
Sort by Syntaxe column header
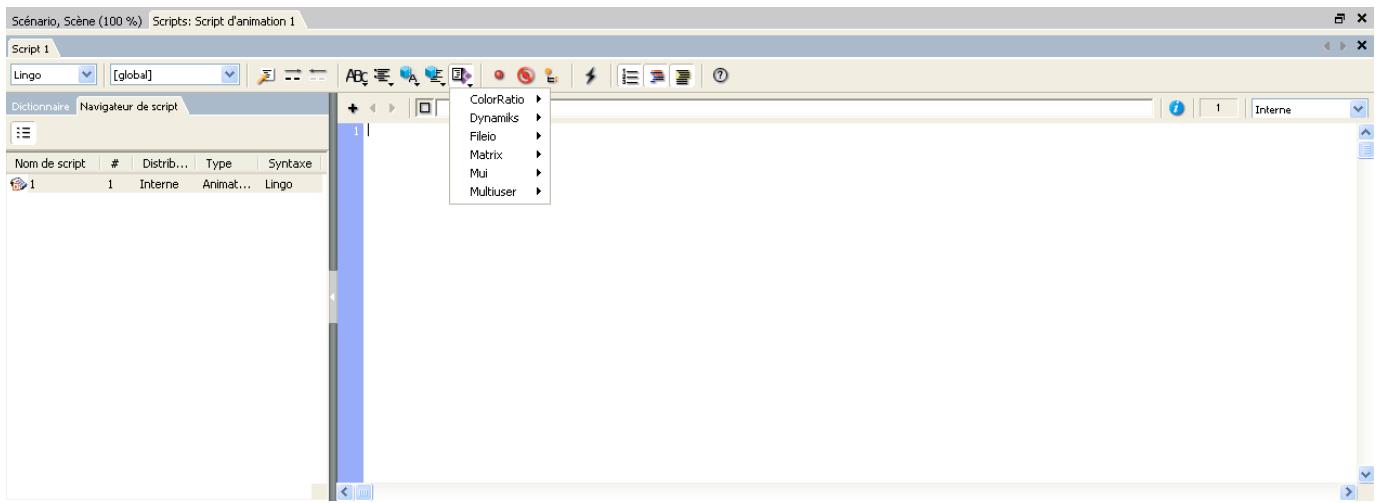pos(290,163)
